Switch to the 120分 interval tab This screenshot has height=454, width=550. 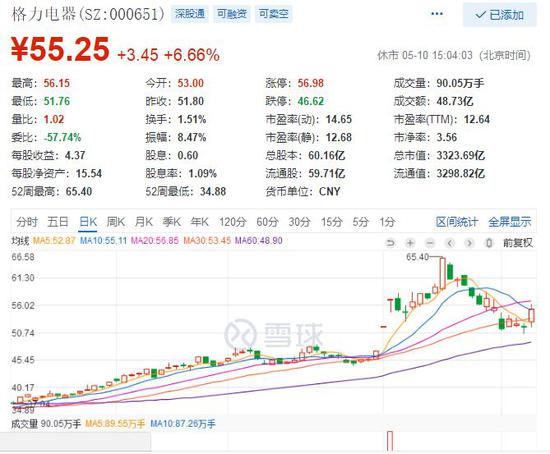click(233, 222)
